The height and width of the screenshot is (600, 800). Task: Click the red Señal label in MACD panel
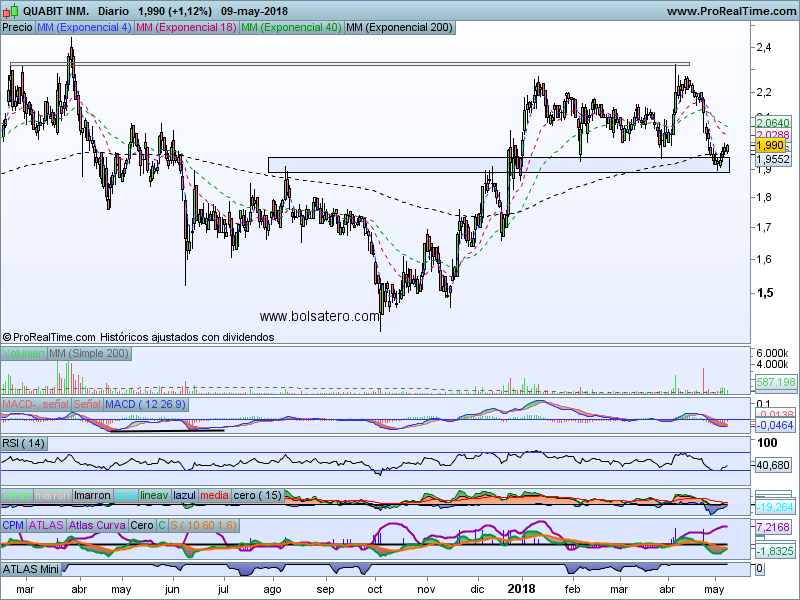click(x=86, y=403)
